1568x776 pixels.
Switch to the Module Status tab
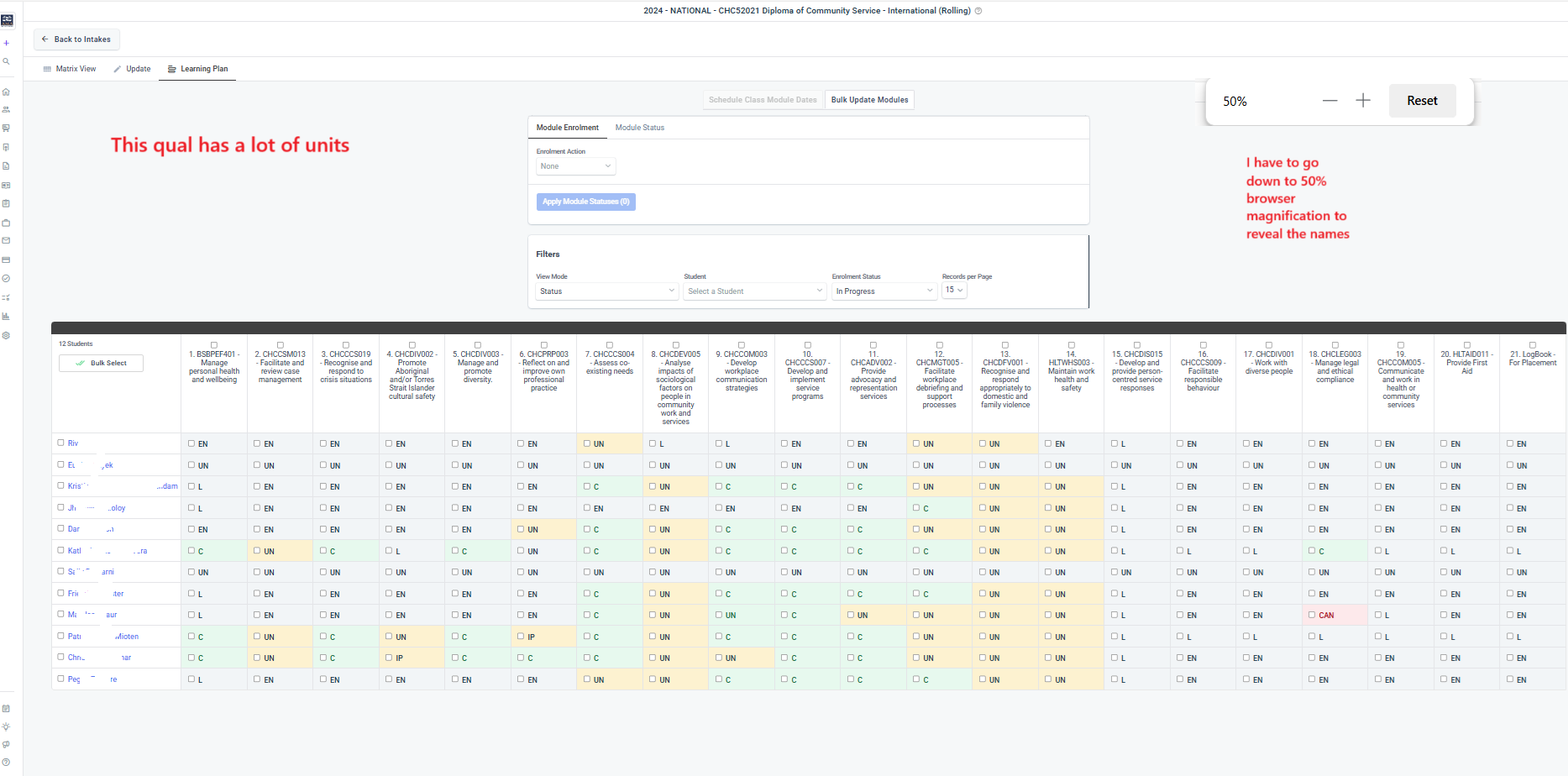click(x=640, y=128)
